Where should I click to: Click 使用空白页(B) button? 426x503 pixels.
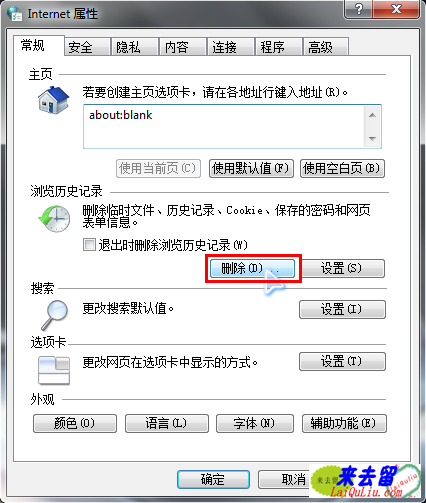[342, 168]
